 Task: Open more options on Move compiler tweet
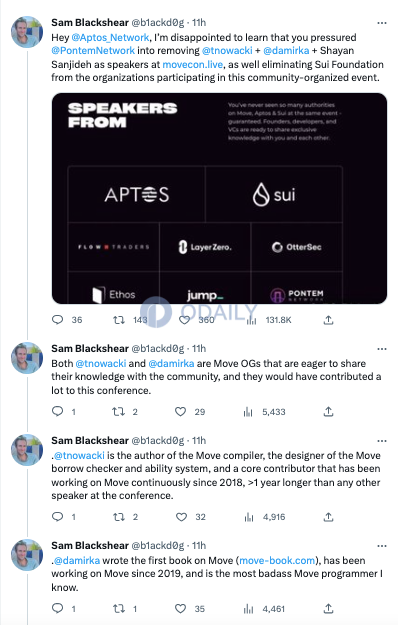(x=382, y=441)
